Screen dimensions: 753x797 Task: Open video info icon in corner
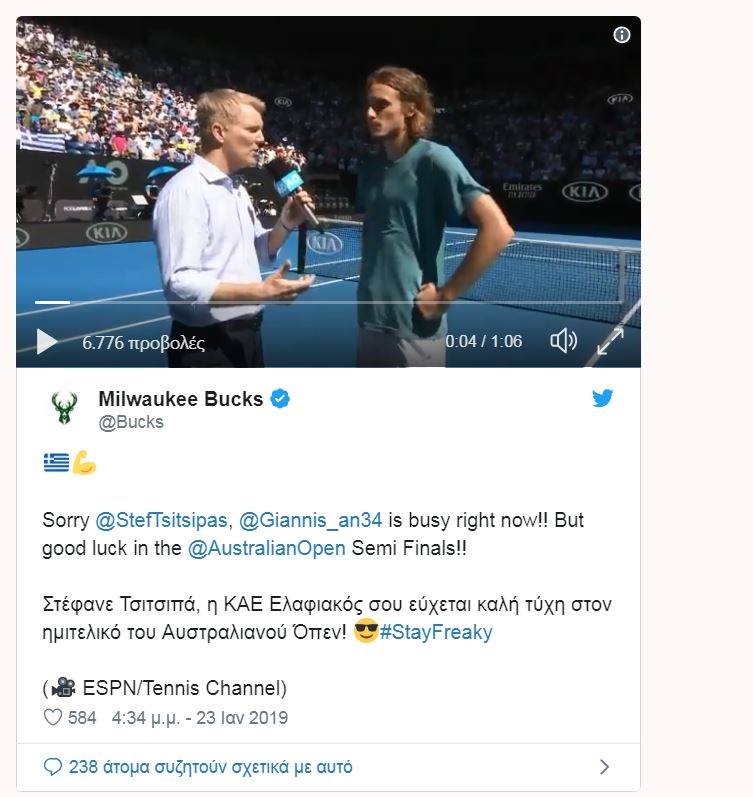coord(621,35)
